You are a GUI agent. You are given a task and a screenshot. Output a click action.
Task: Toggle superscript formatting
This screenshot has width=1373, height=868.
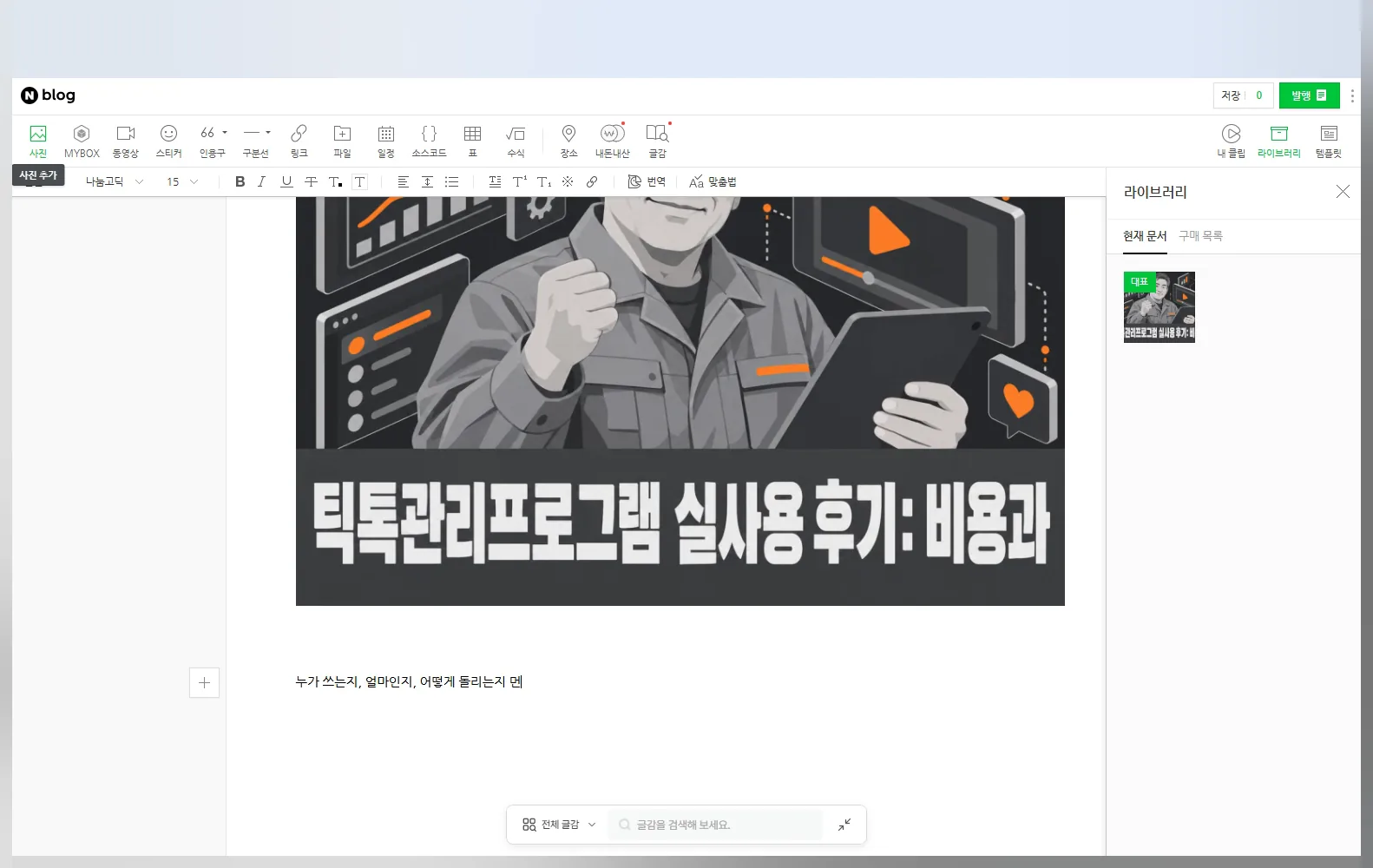pyautogui.click(x=519, y=181)
